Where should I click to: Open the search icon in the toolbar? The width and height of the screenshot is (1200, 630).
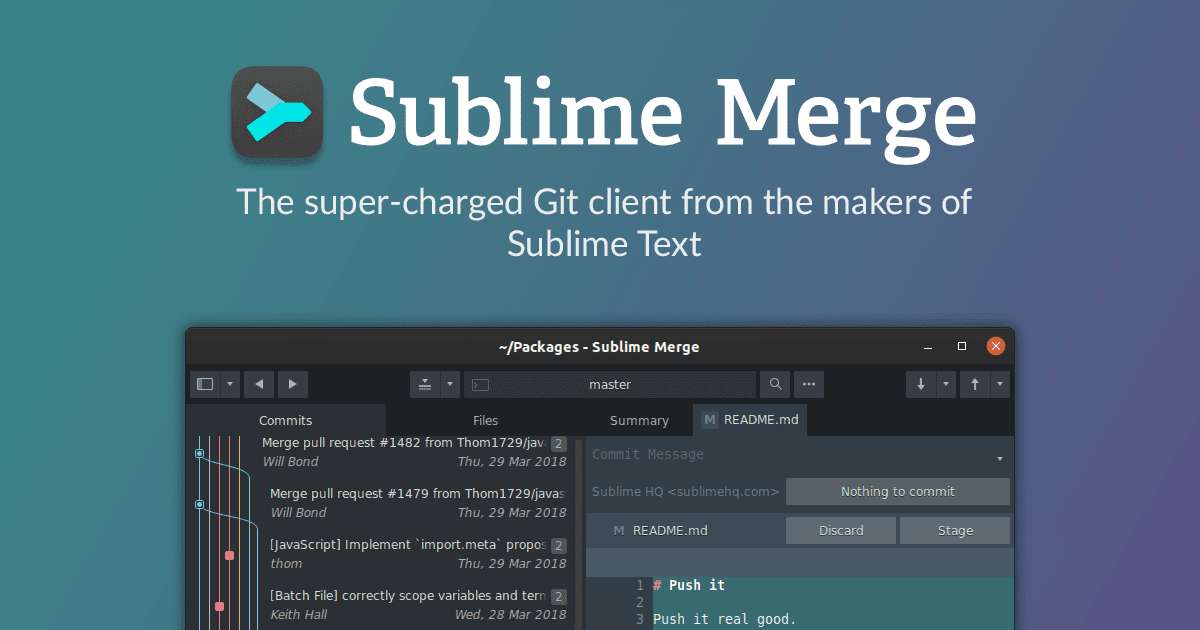[774, 384]
